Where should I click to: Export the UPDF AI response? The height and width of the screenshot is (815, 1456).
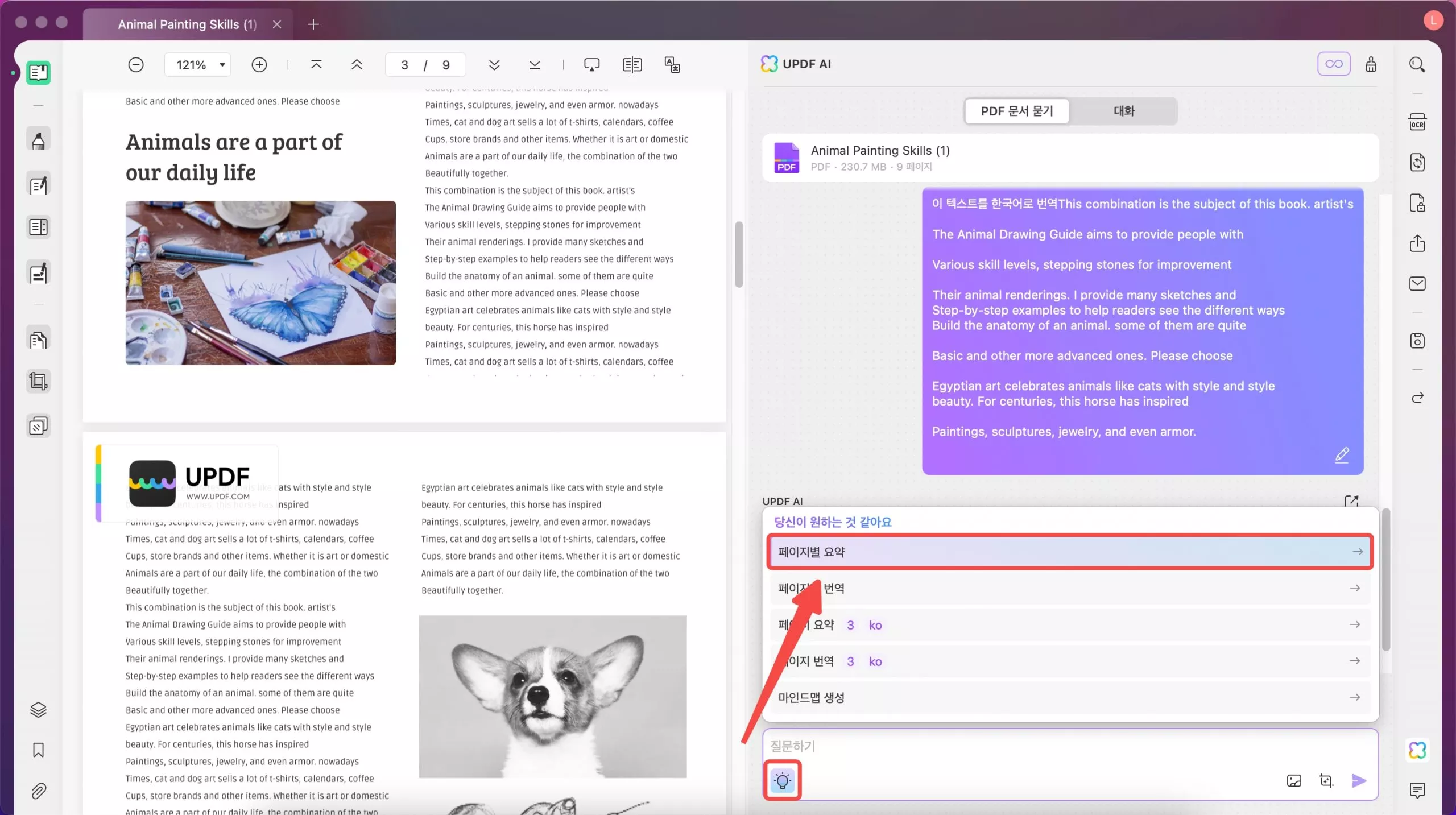click(x=1351, y=501)
